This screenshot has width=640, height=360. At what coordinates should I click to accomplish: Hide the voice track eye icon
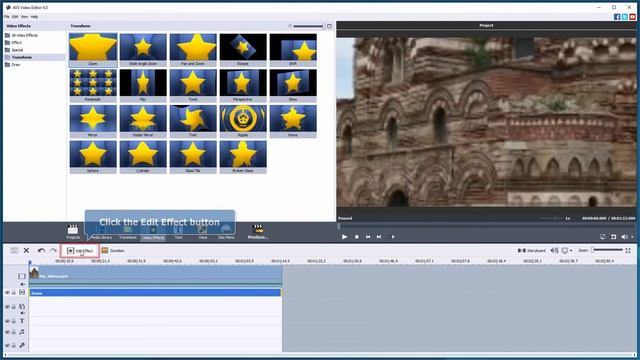coord(7,345)
